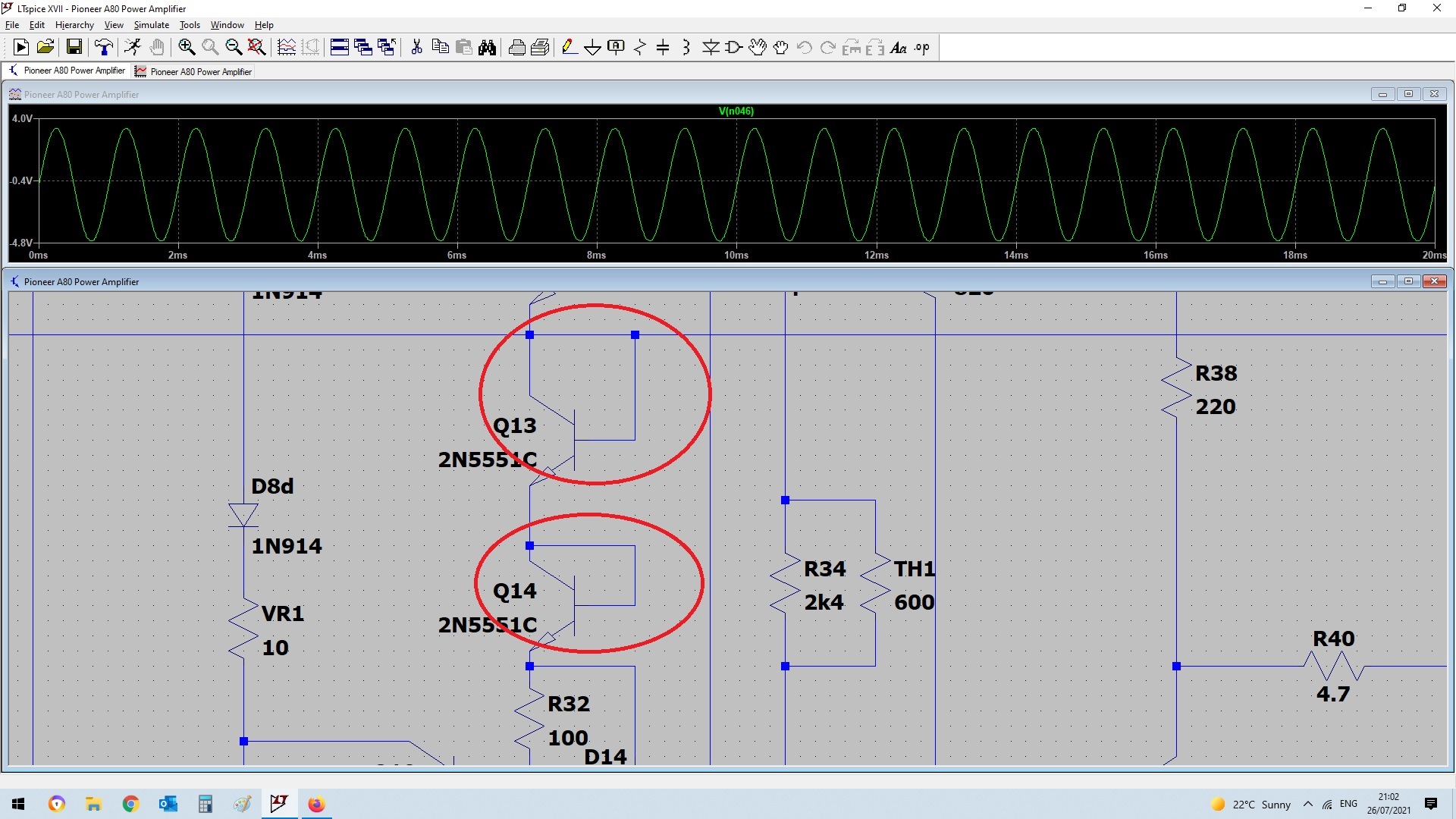Open Outlook from taskbar
Screen dimensions: 1456x819
[x=168, y=804]
